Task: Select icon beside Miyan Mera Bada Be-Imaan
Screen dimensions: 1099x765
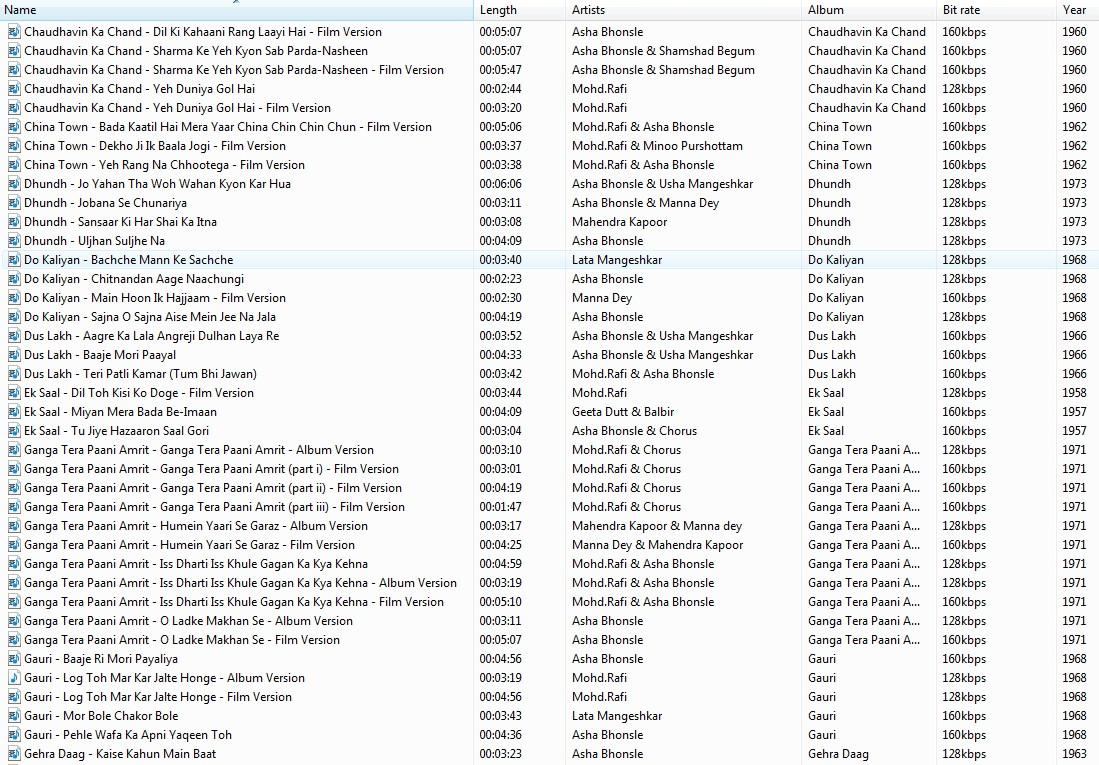Action: (14, 412)
